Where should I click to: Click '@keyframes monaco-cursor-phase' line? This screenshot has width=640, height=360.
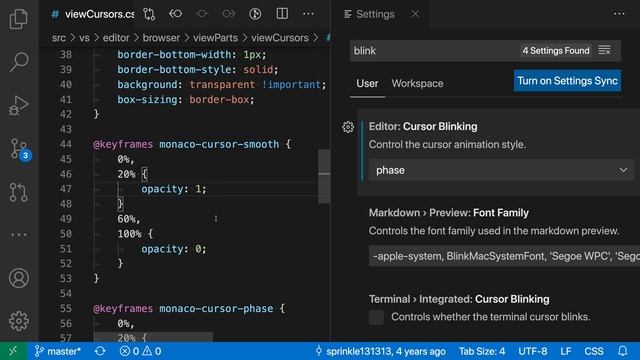(189, 309)
